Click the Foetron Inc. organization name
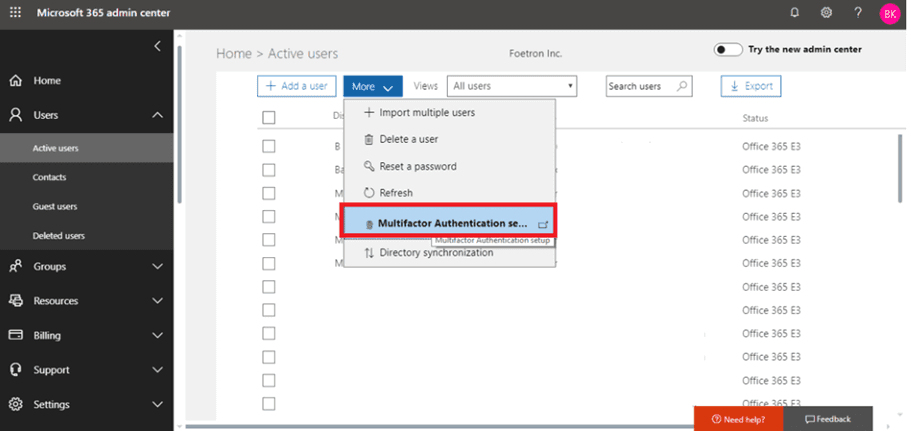The image size is (908, 431). pos(536,53)
